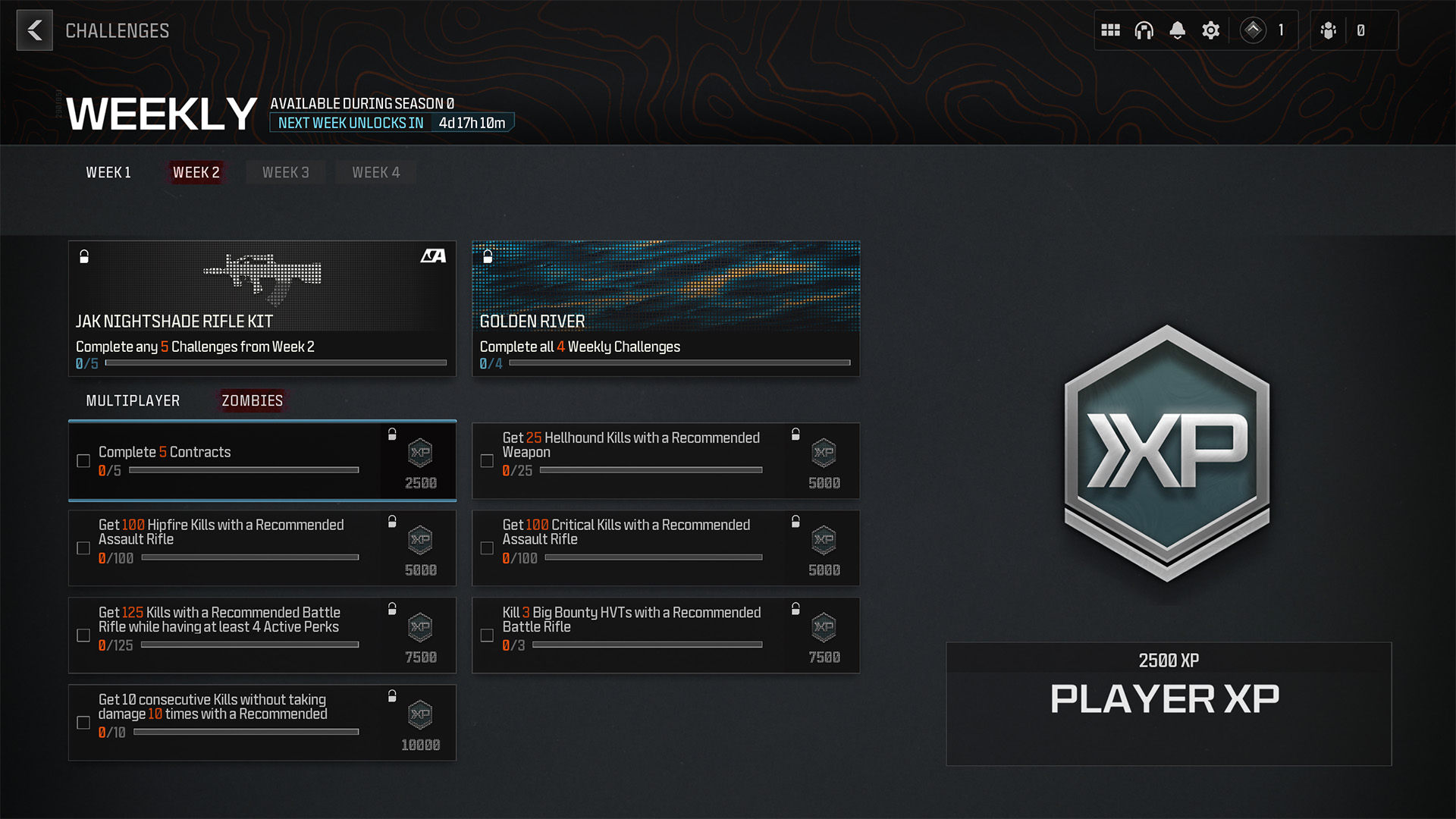Click the notification bell icon
Screen dimensions: 1456x819
pos(1177,30)
